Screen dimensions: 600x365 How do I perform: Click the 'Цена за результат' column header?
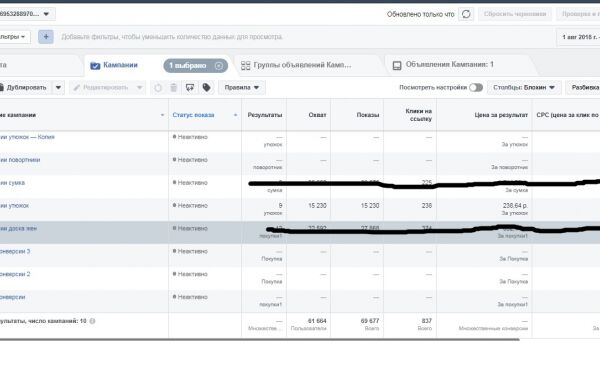point(501,115)
